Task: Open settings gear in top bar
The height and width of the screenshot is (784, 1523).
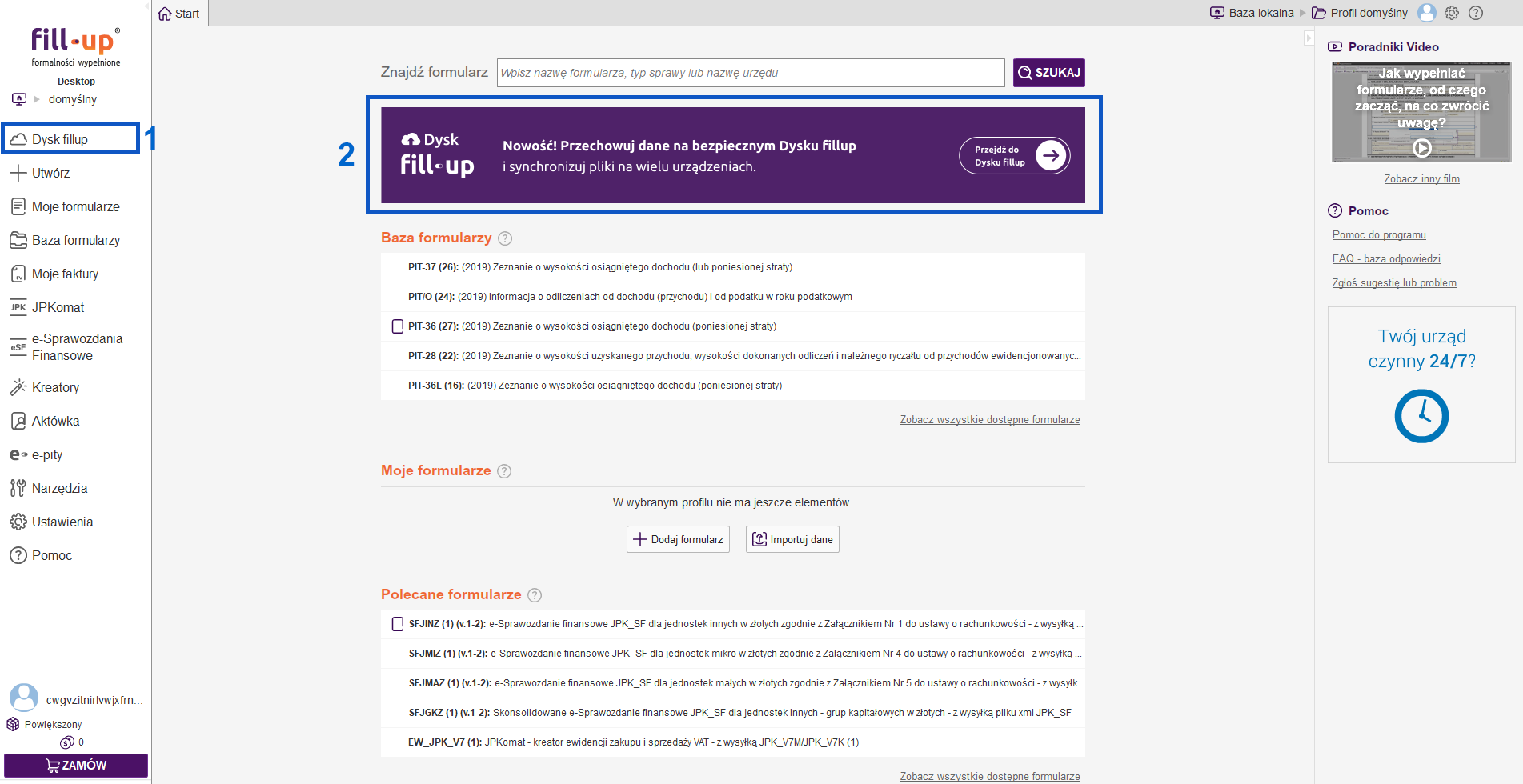Action: [x=1452, y=13]
